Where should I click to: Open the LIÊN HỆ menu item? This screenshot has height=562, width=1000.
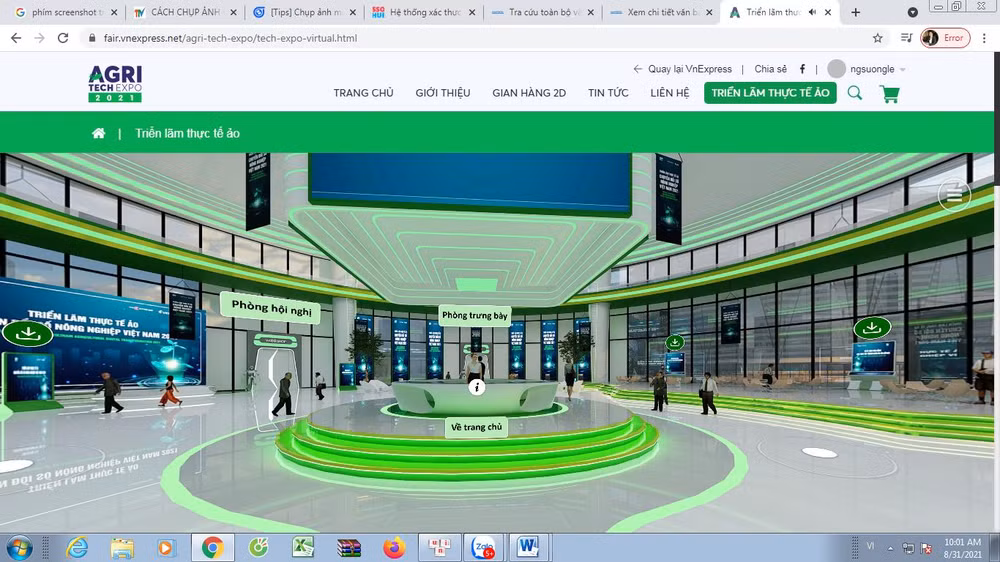click(670, 93)
